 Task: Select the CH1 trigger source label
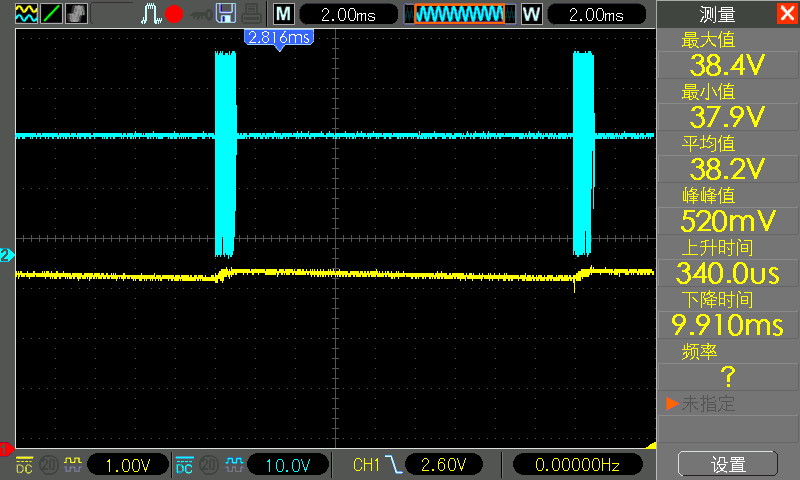click(x=366, y=465)
